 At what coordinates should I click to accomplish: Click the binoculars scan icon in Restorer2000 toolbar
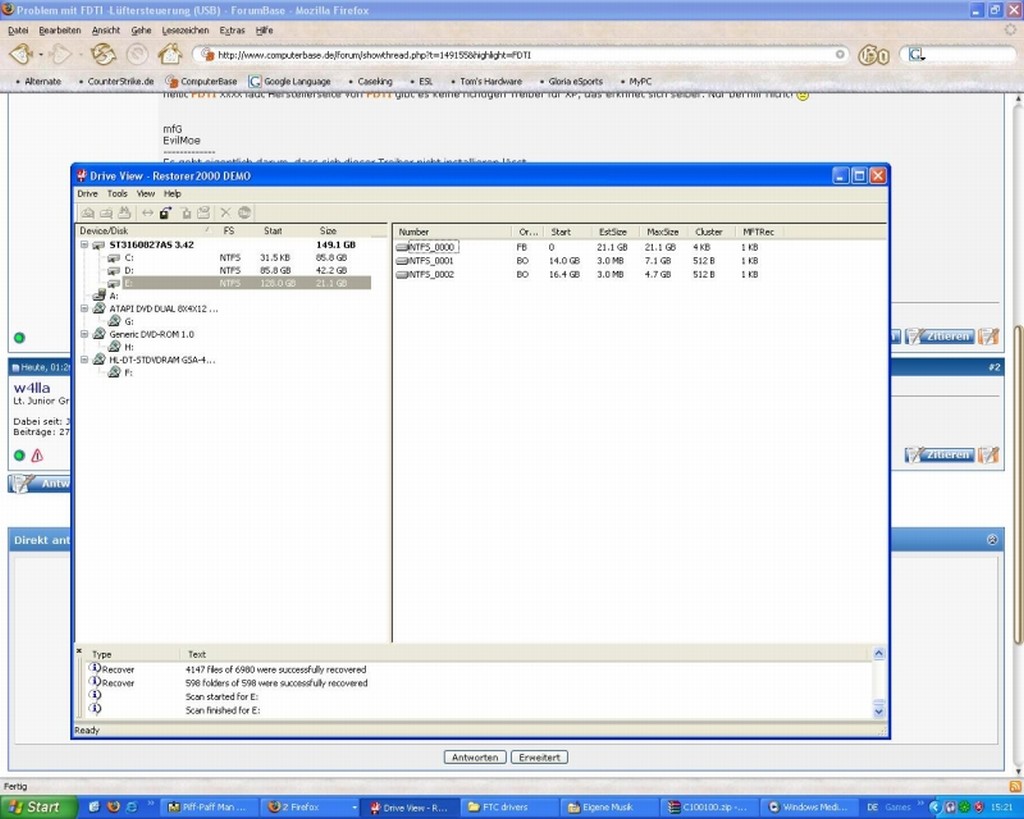124,213
